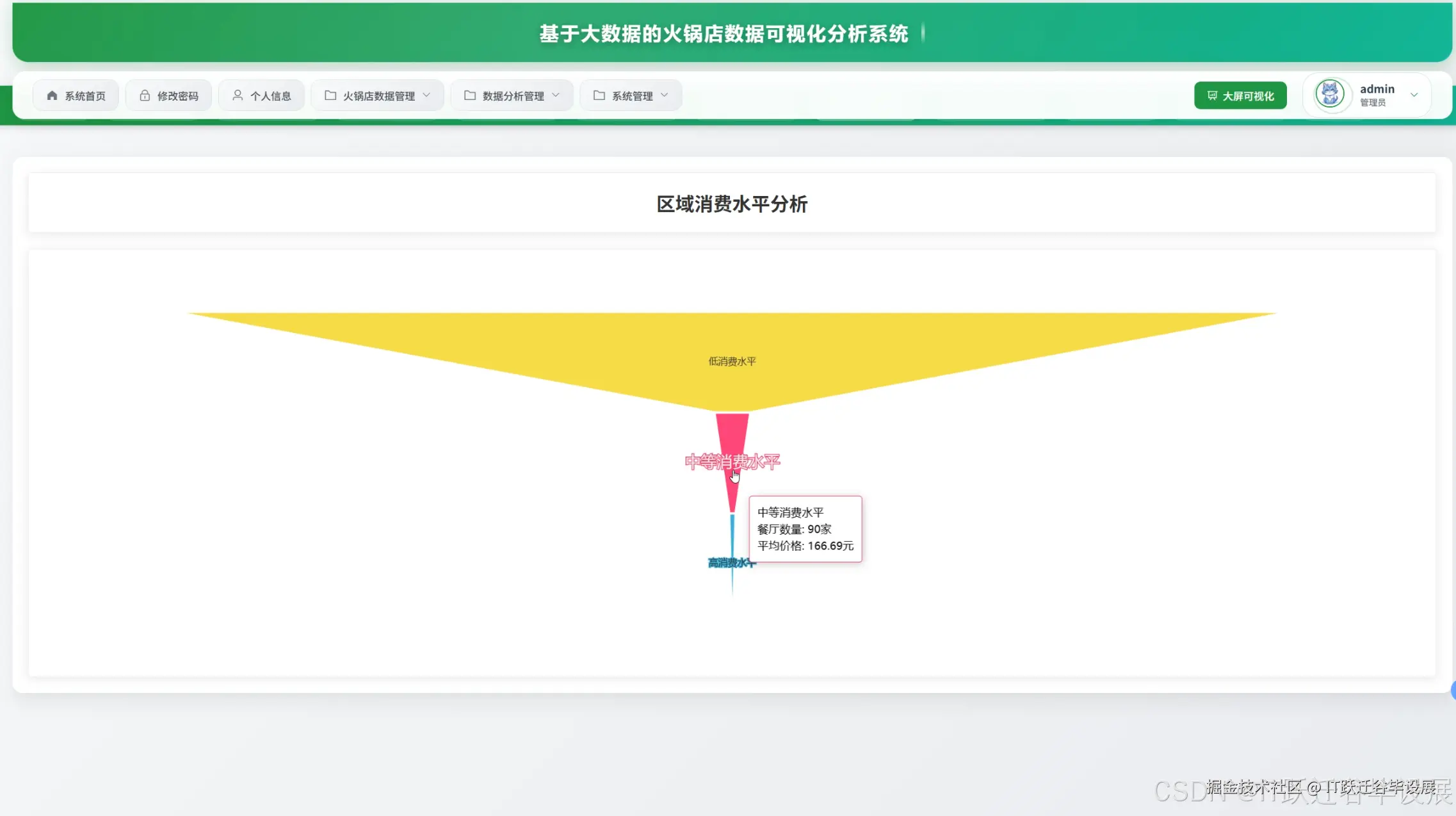Image resolution: width=1456 pixels, height=816 pixels.
Task: Expand the admin 管理员 account menu
Action: pos(1415,95)
